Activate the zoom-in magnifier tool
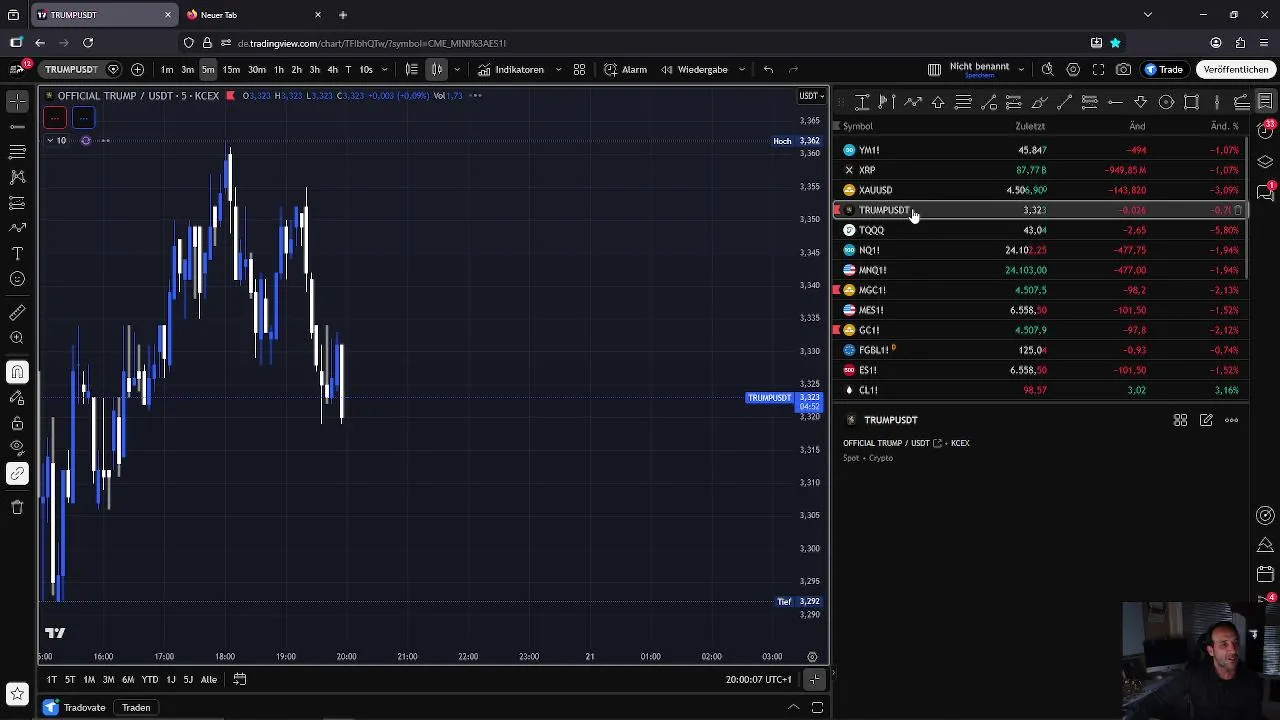 coord(17,338)
